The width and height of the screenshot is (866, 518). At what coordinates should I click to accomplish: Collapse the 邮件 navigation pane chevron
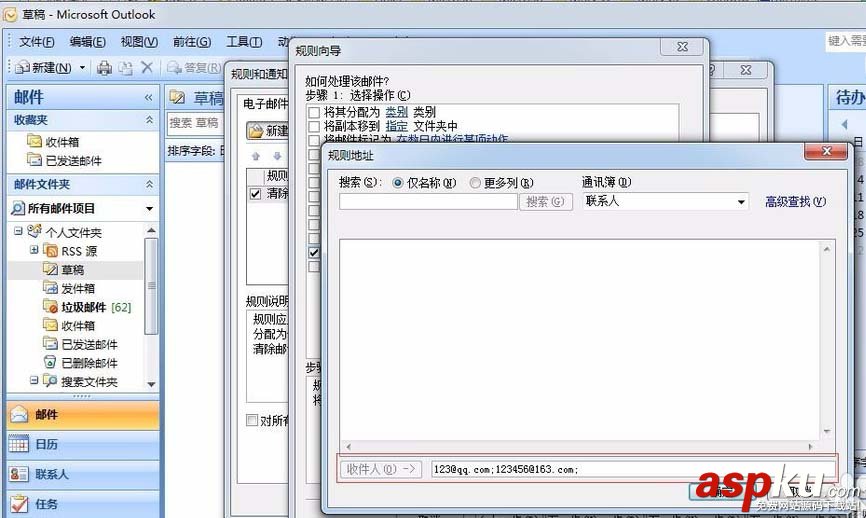[148, 98]
